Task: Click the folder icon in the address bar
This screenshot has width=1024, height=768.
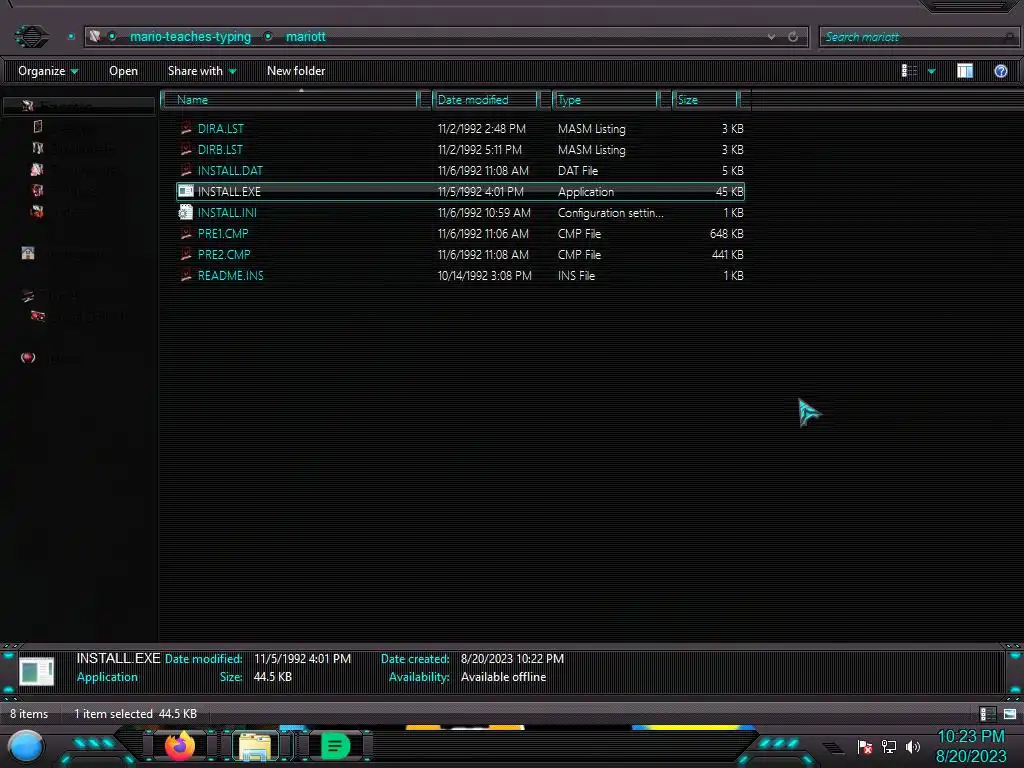Action: pos(95,37)
